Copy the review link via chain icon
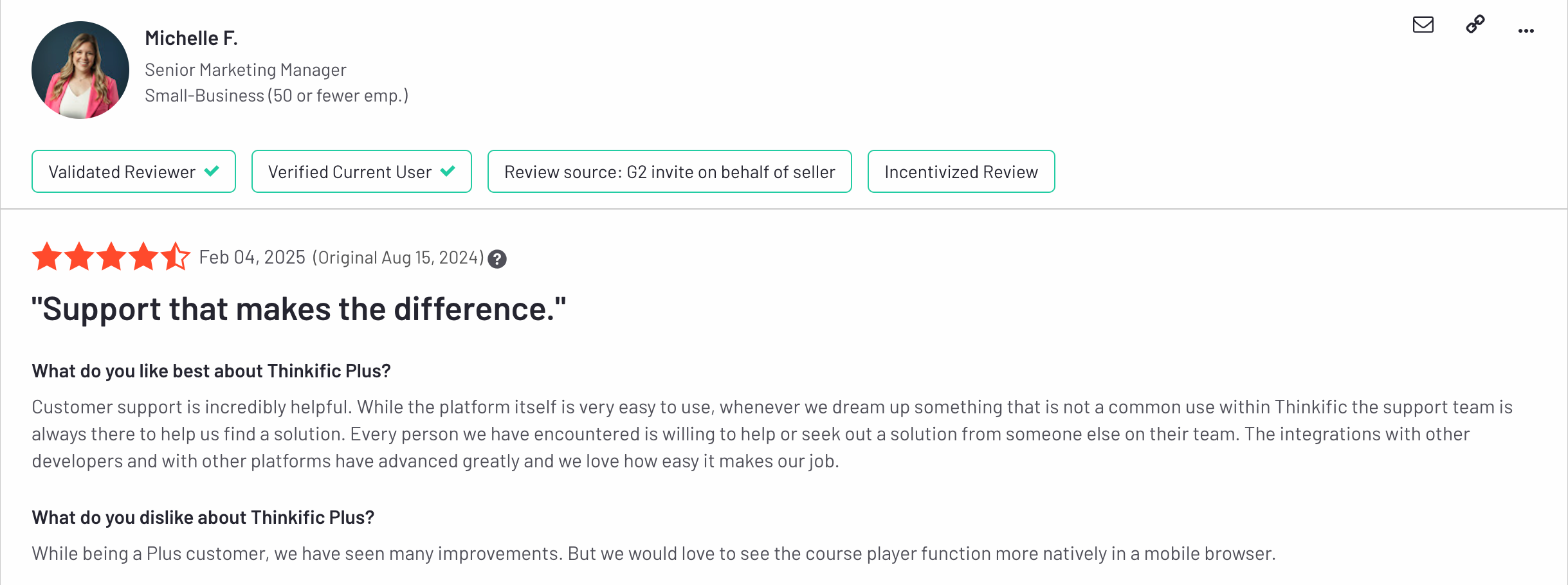This screenshot has height=585, width=1568. click(1474, 26)
